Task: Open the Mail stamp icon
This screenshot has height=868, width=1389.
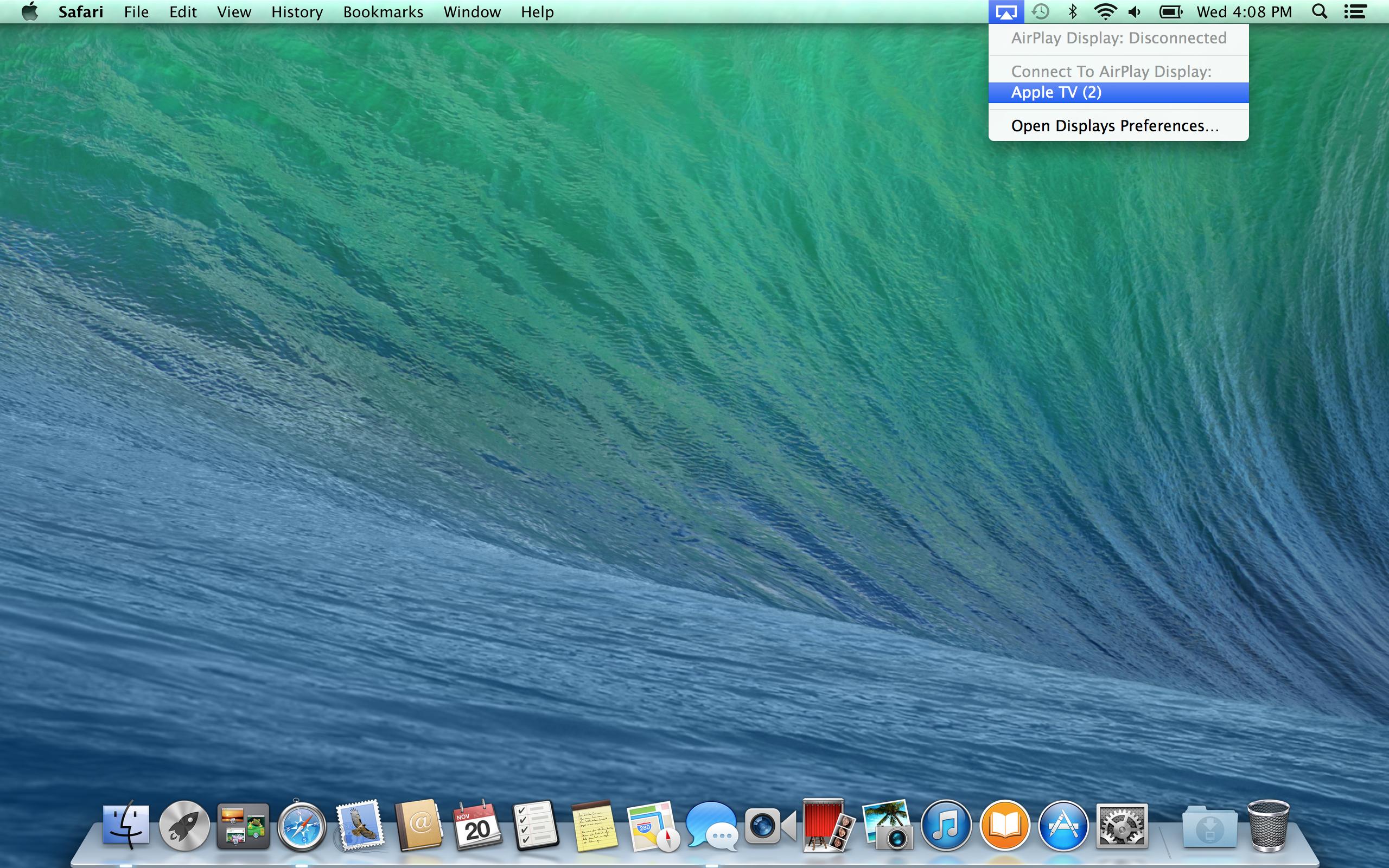Action: click(360, 827)
